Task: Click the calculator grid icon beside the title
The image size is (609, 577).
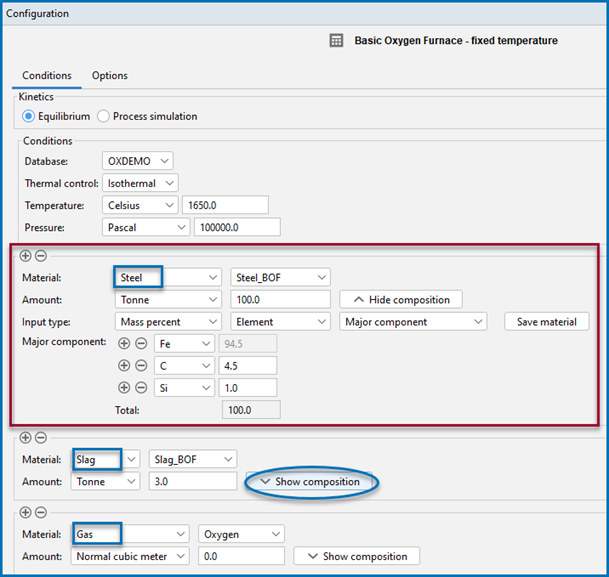Action: tap(336, 40)
